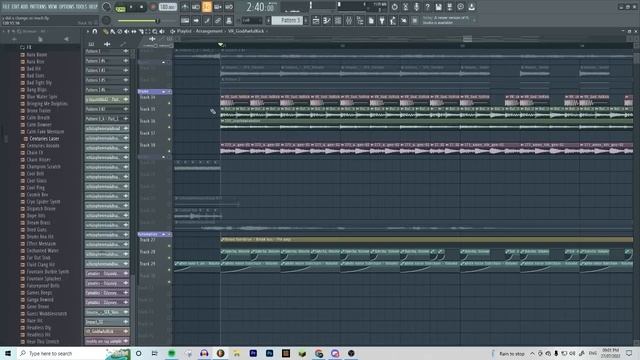Screen dimensions: 640x360
Task: Toggle the Browser view icon
Action: coord(360,20)
